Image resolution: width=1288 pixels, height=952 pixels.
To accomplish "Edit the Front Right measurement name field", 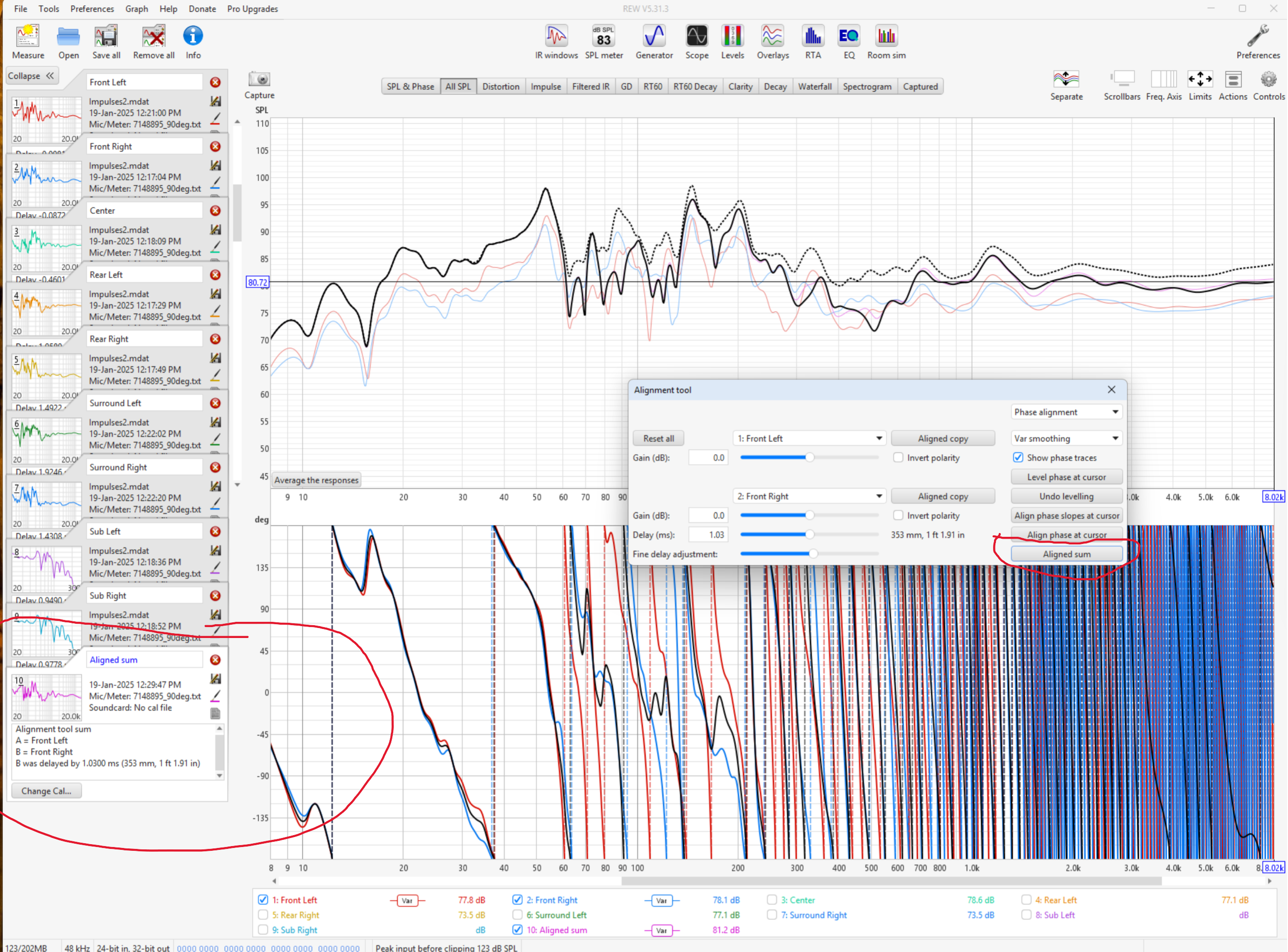I will [x=144, y=146].
